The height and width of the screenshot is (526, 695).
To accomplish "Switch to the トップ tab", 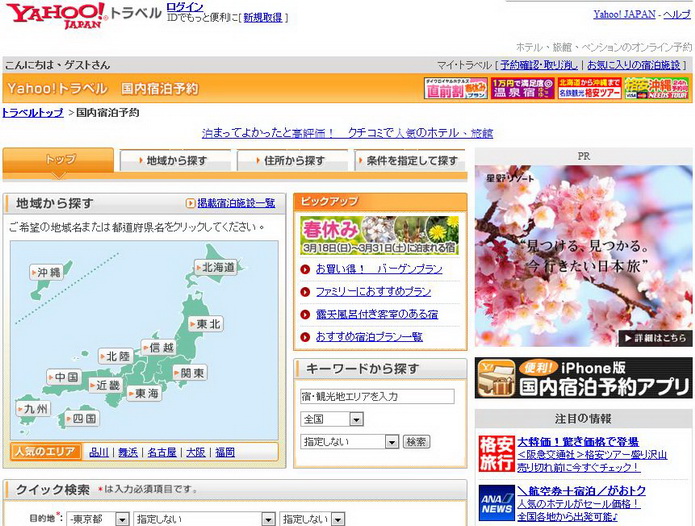I will [x=59, y=160].
